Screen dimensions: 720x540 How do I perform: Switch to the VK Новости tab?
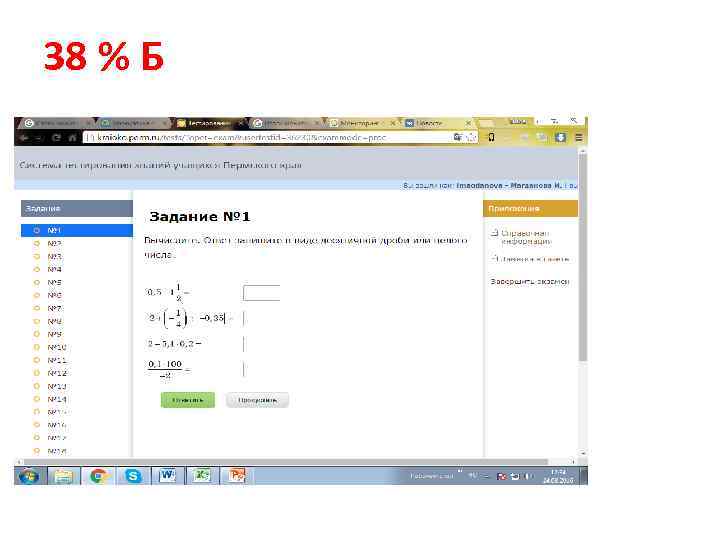pyautogui.click(x=437, y=123)
